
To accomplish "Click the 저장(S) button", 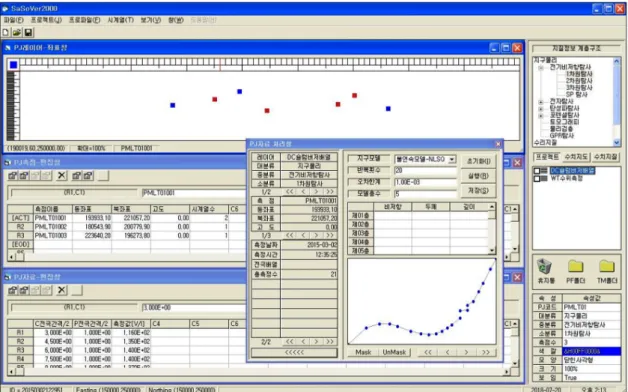I will [478, 191].
